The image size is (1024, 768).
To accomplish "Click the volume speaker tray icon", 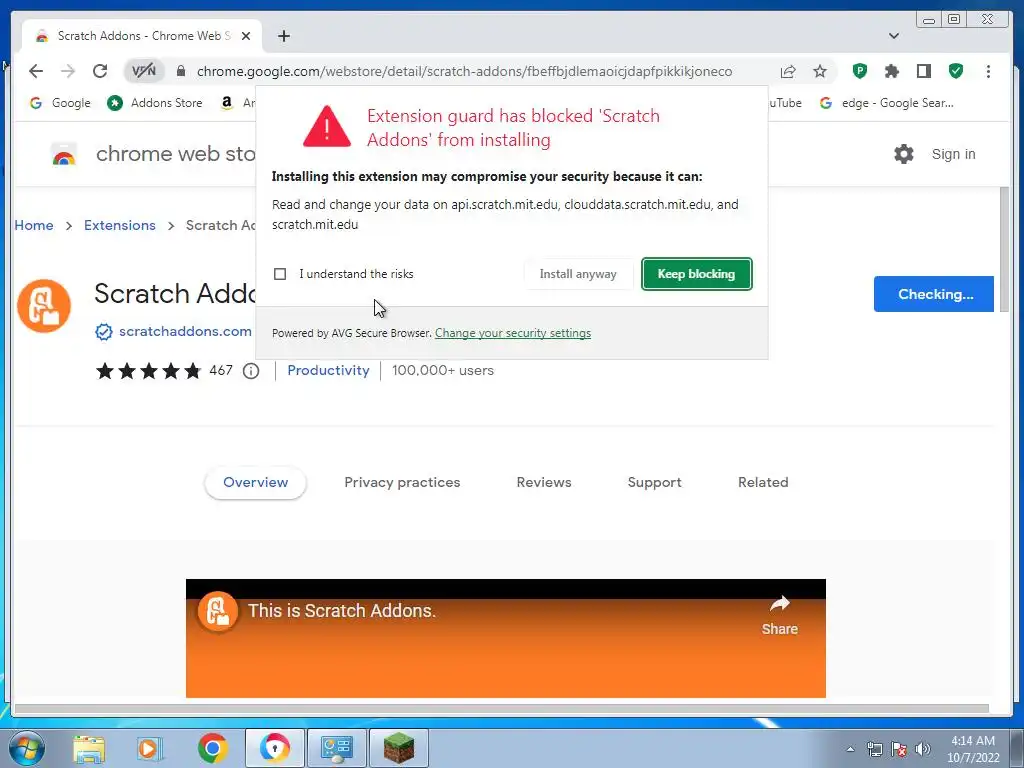I will click(x=923, y=749).
